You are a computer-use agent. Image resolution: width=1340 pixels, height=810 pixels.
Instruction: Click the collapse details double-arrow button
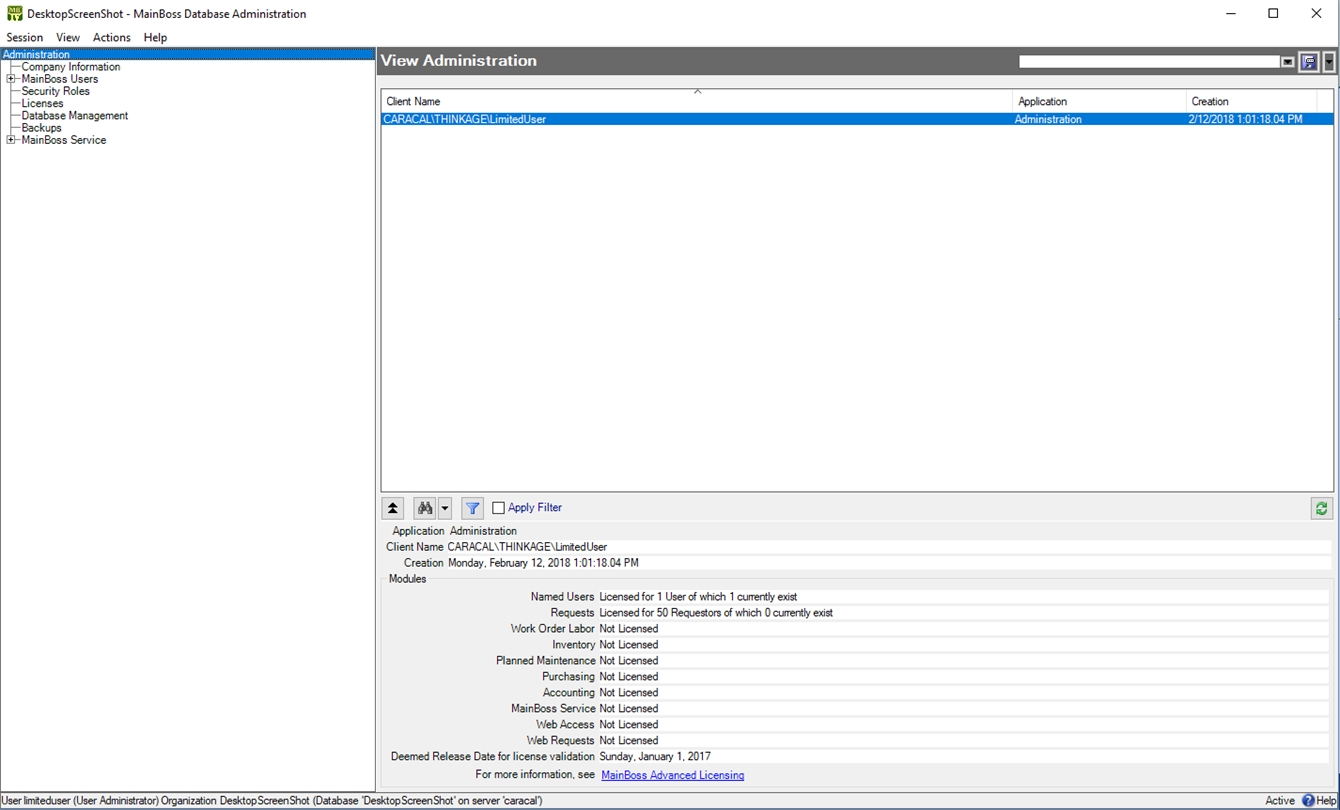tap(394, 508)
